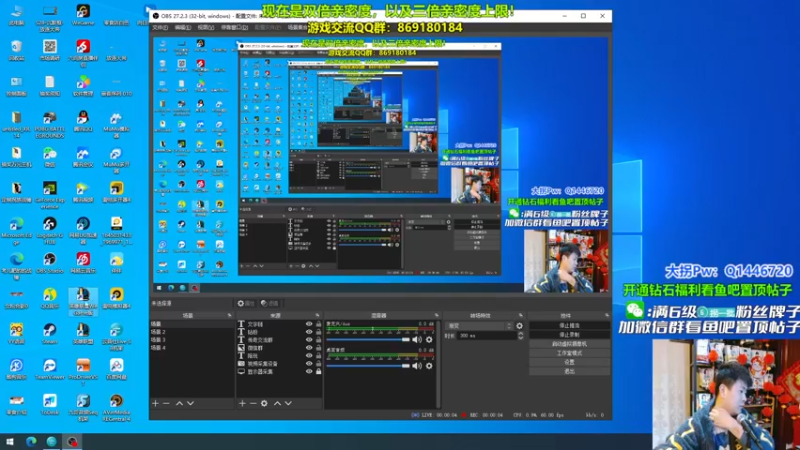Remove the selected scene with the minus icon
Image resolution: width=800 pixels, height=450 pixels.
[166, 403]
